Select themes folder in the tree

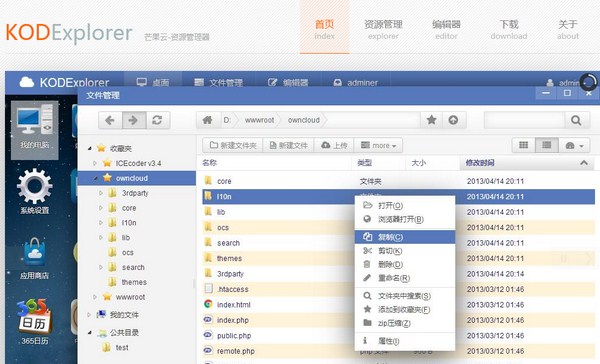(x=134, y=282)
